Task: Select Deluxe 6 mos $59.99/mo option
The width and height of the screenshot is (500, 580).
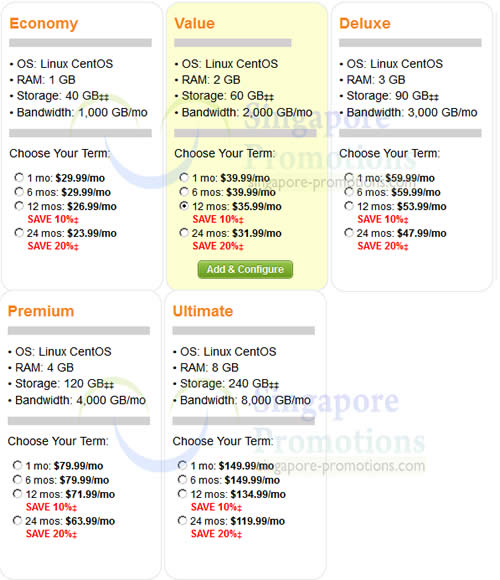Action: coord(349,192)
